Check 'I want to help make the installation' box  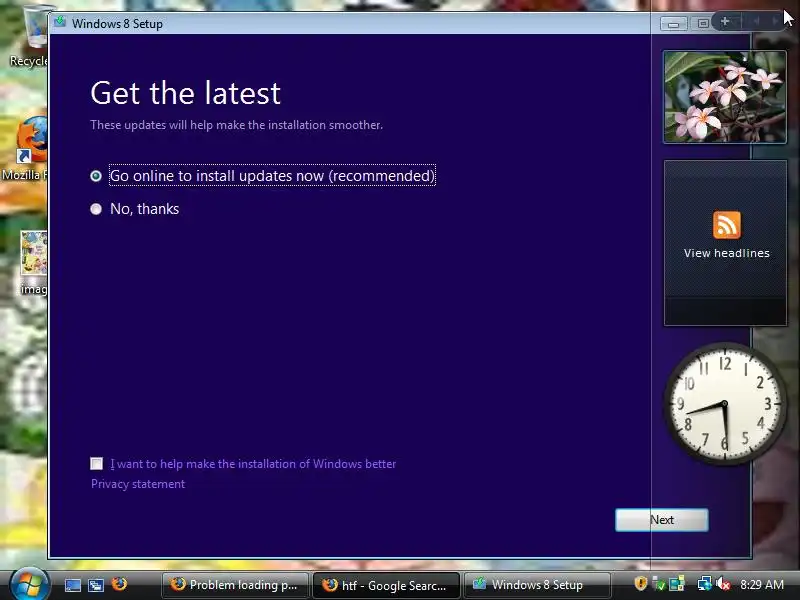[96, 463]
